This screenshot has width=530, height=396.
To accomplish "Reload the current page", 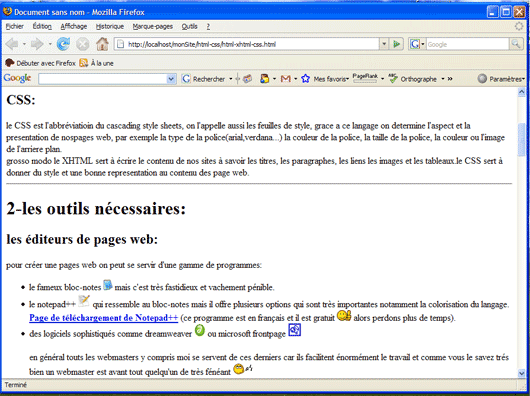I will tap(63, 44).
